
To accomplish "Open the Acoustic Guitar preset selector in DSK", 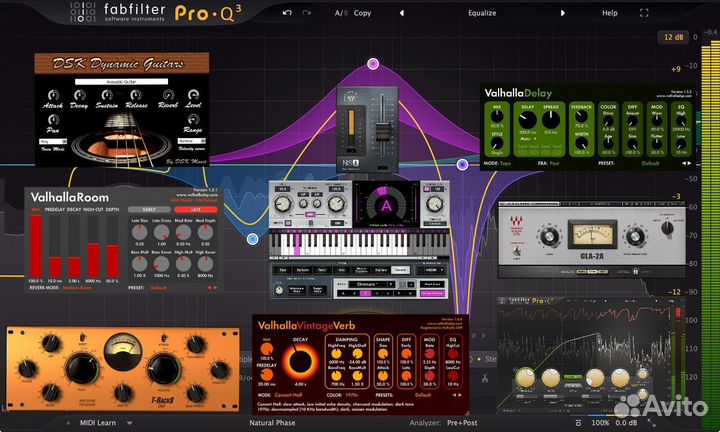I will [122, 82].
